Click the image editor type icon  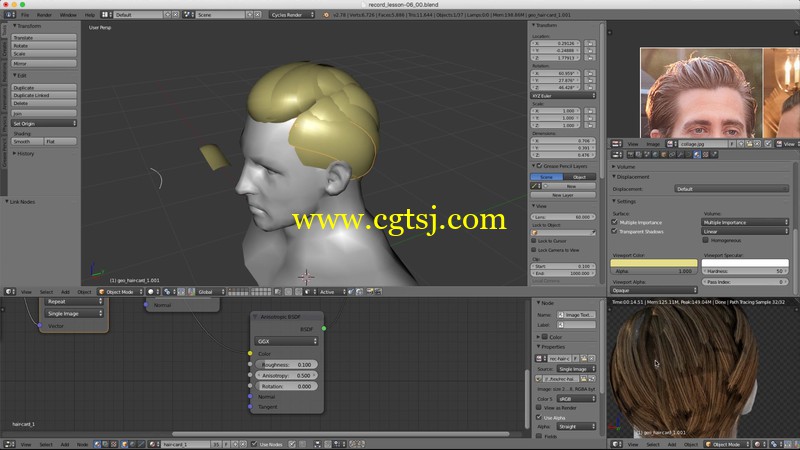pos(616,144)
